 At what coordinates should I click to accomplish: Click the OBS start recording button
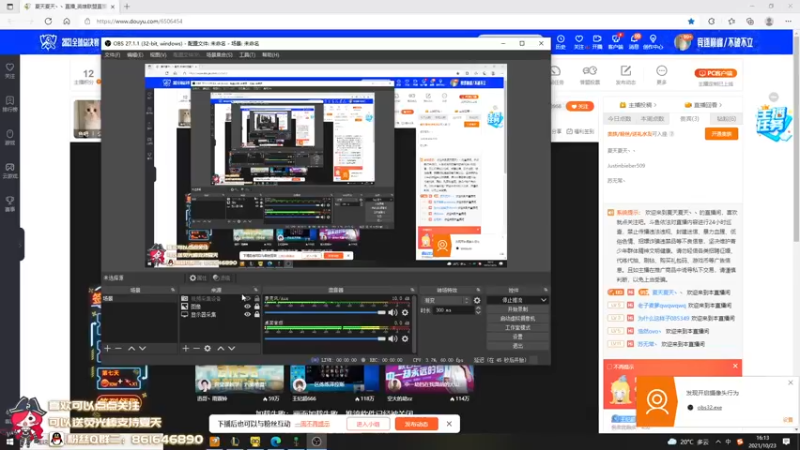tap(517, 309)
